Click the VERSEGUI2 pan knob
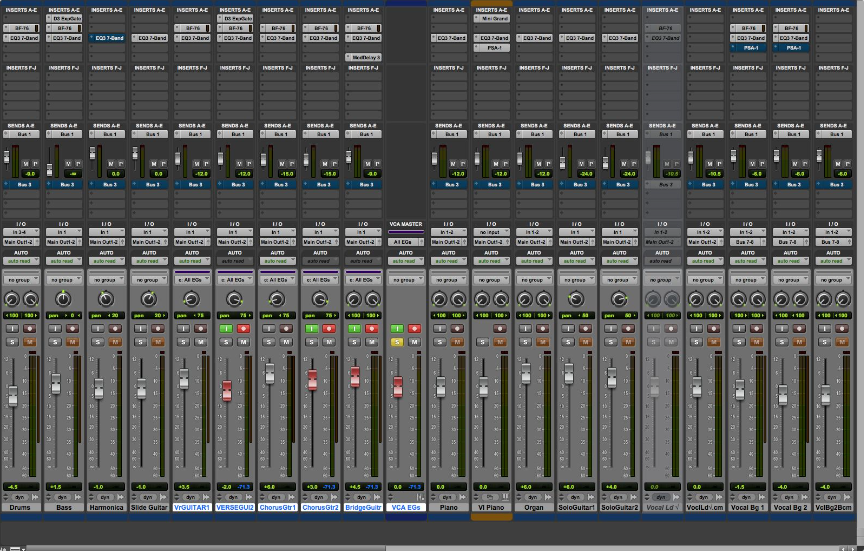 click(x=234, y=299)
